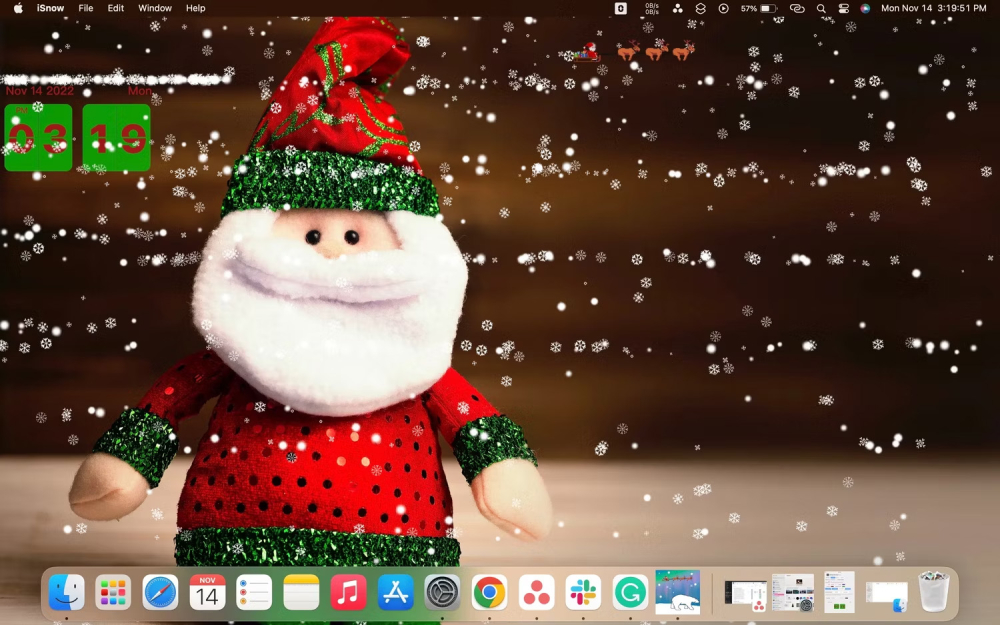
Task: Open Asana from the Dock
Action: (536, 593)
